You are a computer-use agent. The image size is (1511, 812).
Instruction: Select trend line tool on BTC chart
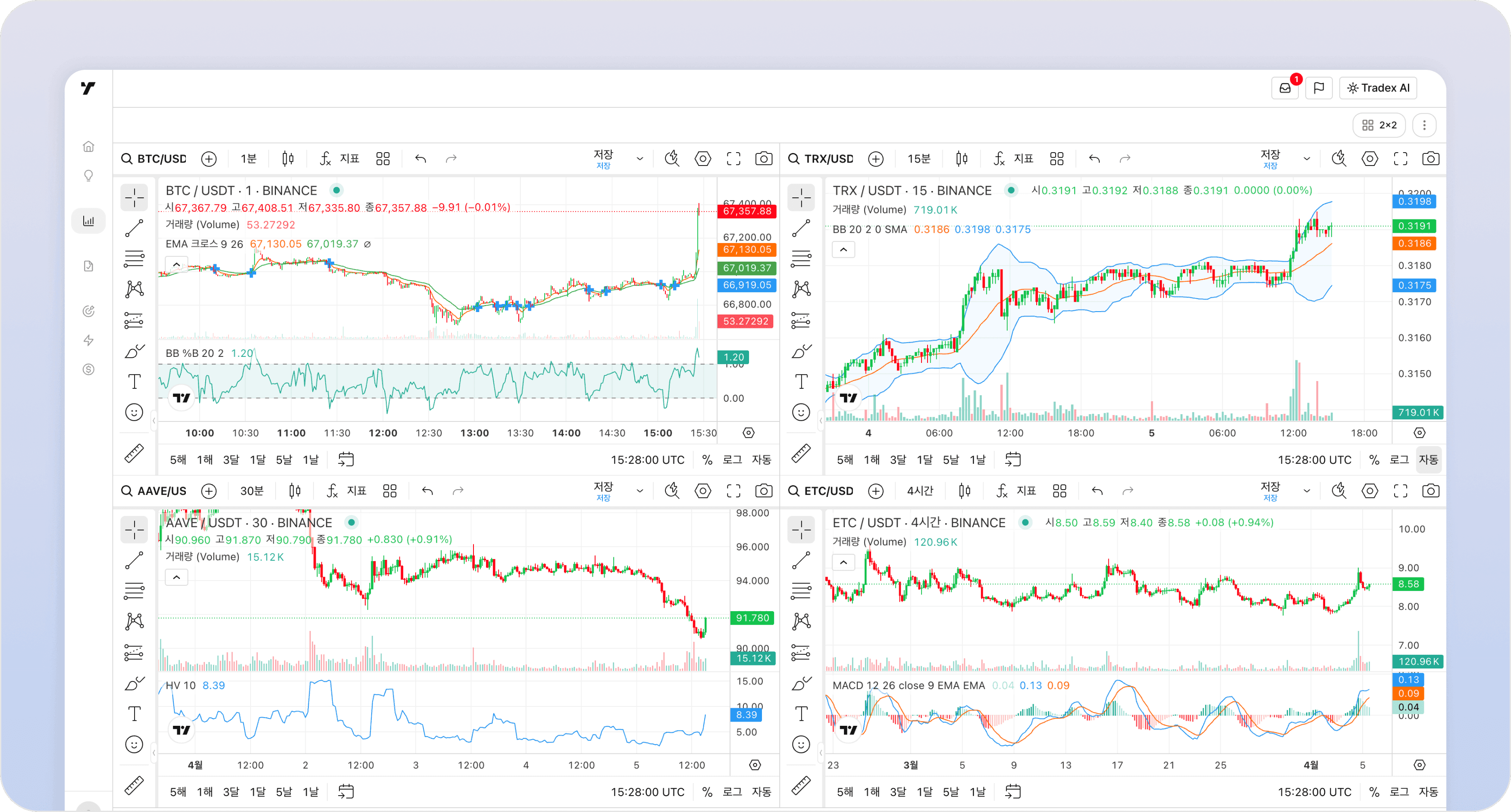tap(134, 228)
